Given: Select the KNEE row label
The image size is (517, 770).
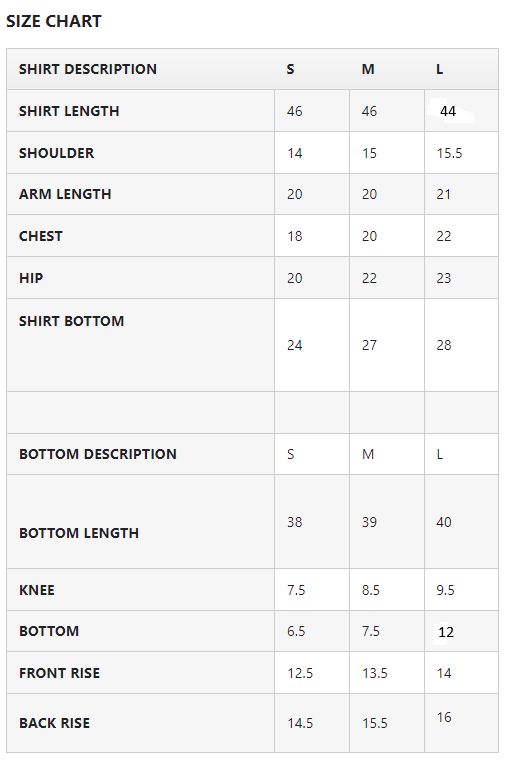Looking at the screenshot, I should (37, 590).
